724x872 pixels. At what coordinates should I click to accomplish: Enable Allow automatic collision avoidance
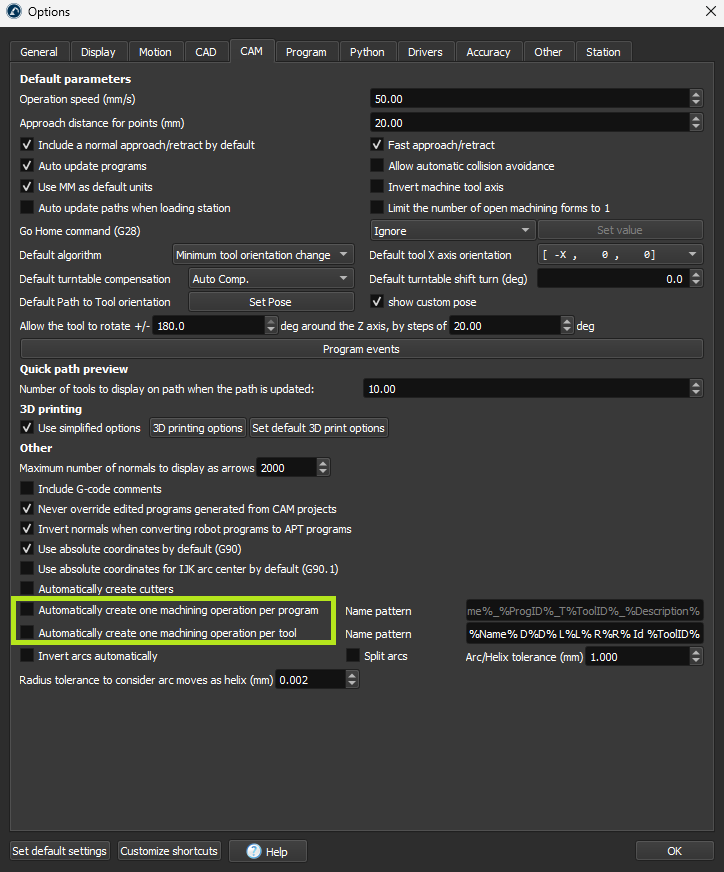coord(377,166)
